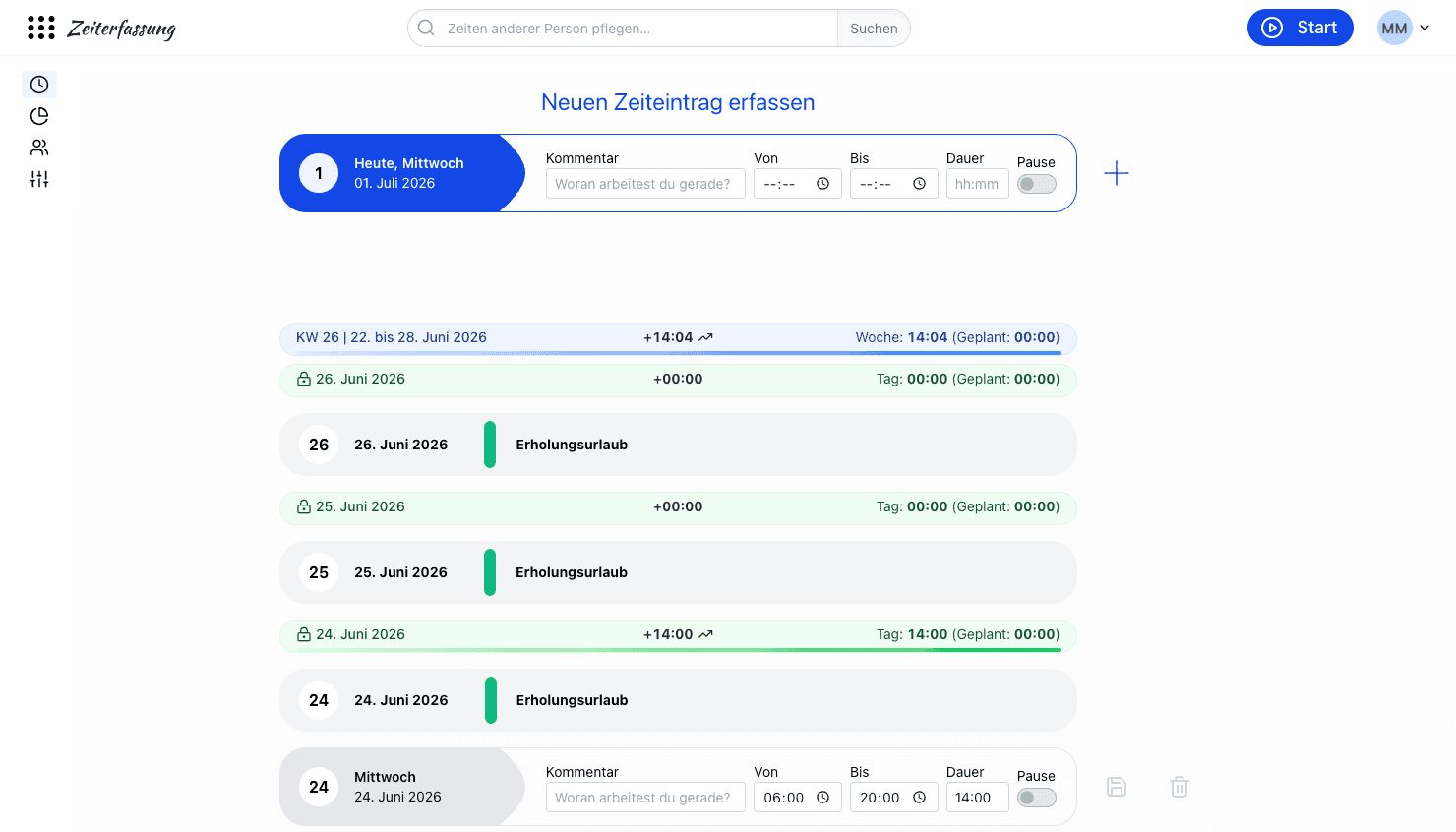Click the lock icon for 25. Juni 2026

pos(304,506)
